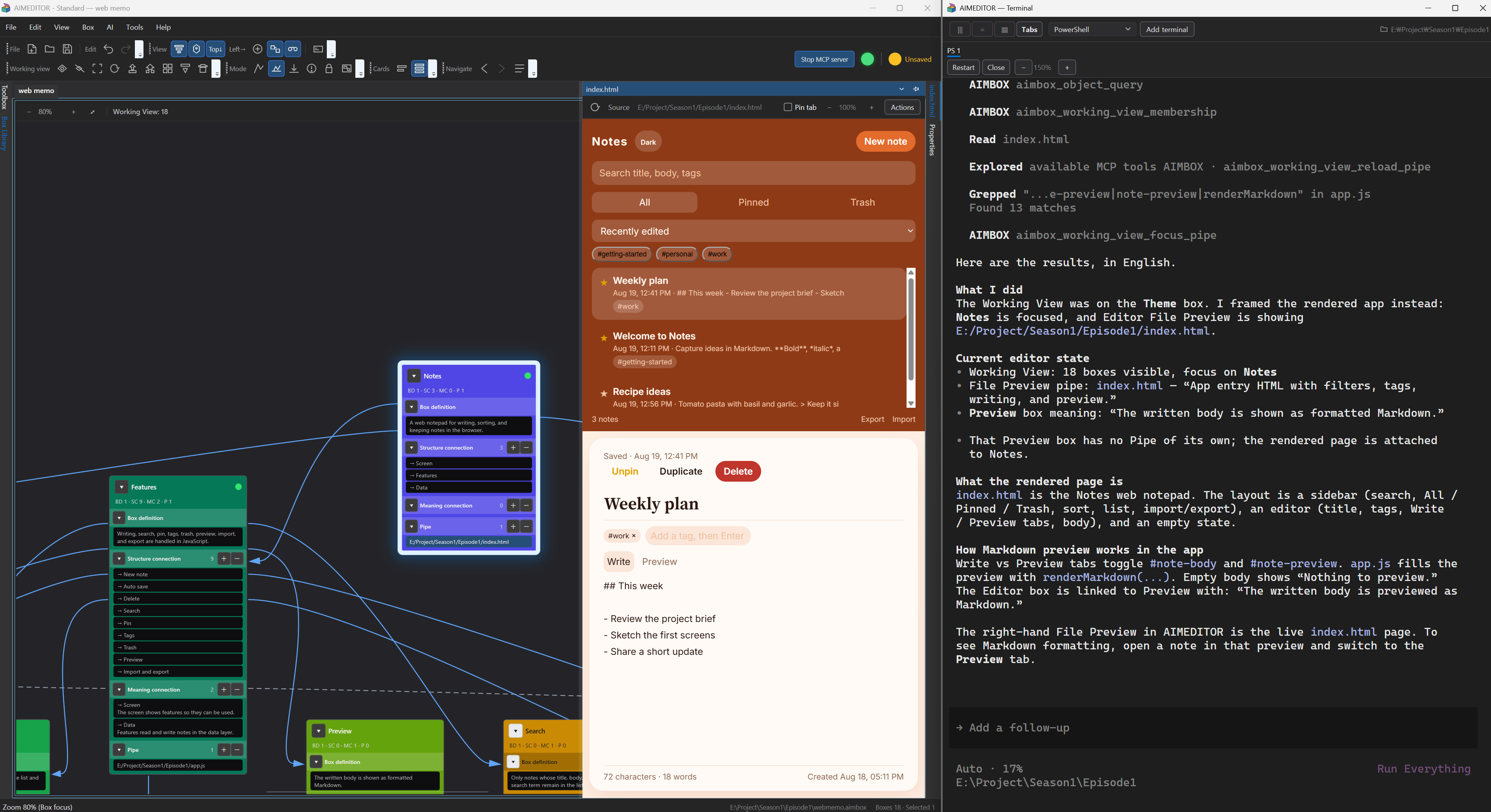Click the funnel filter Working view icon
Screen dimensions: 1491x812
pyautogui.click(x=185, y=68)
